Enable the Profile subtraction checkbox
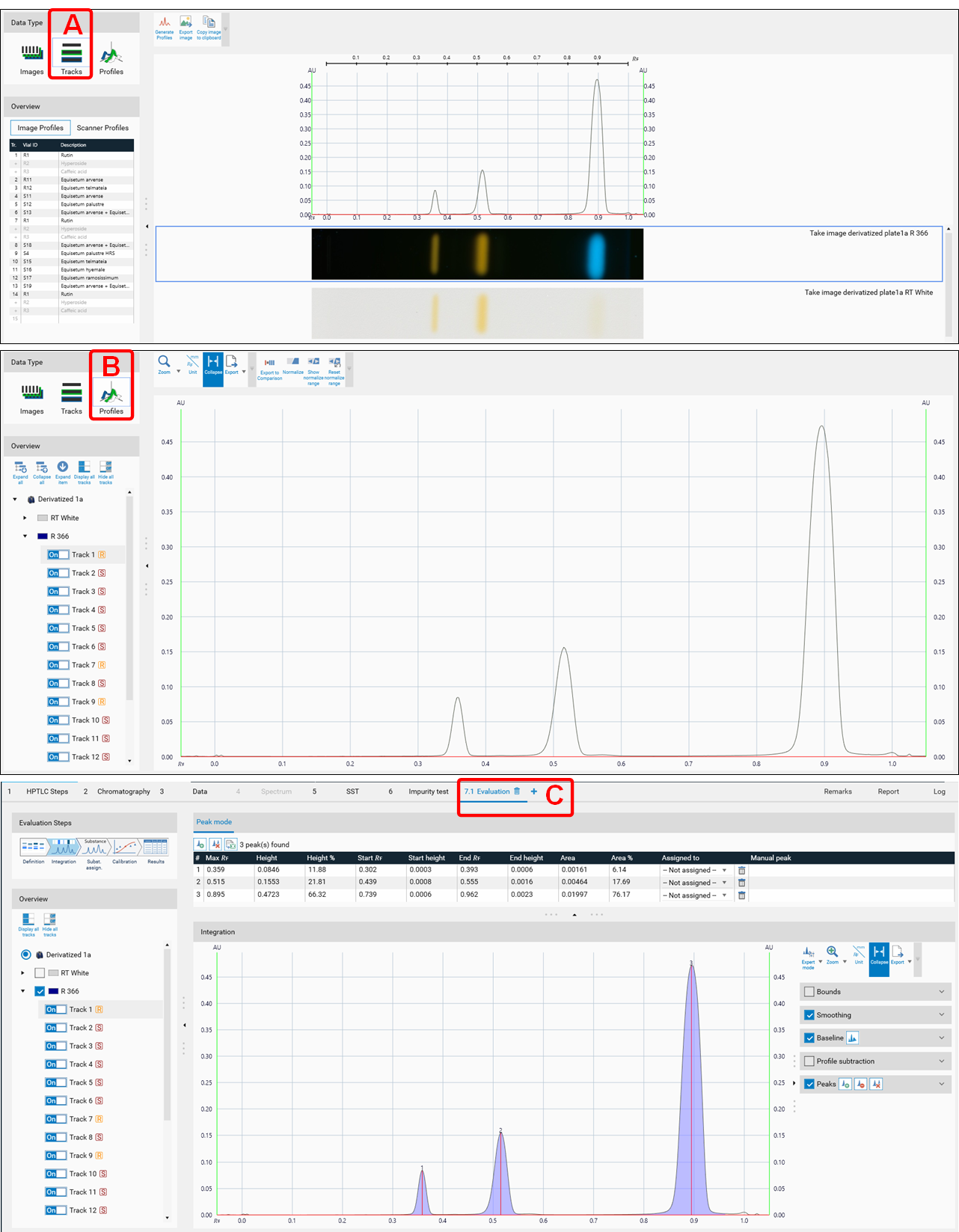This screenshot has height=1232, width=959. click(809, 1061)
